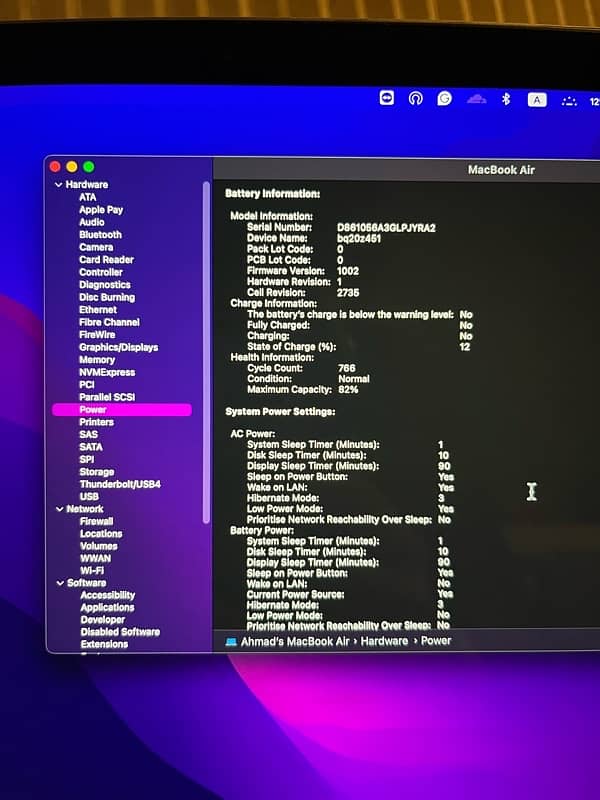
Task: Open the dotted status icon in menu bar
Action: [569, 101]
